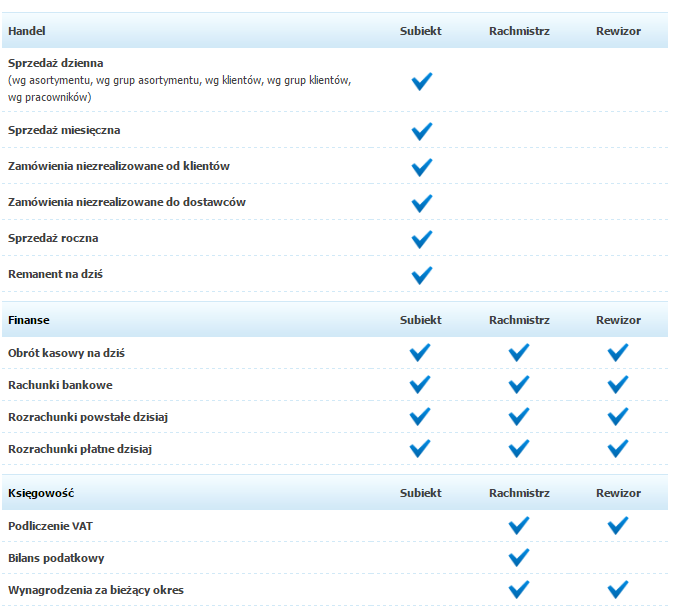676x615 pixels.
Task: Click the Sprzedaż roczna label
Action: tap(53, 238)
